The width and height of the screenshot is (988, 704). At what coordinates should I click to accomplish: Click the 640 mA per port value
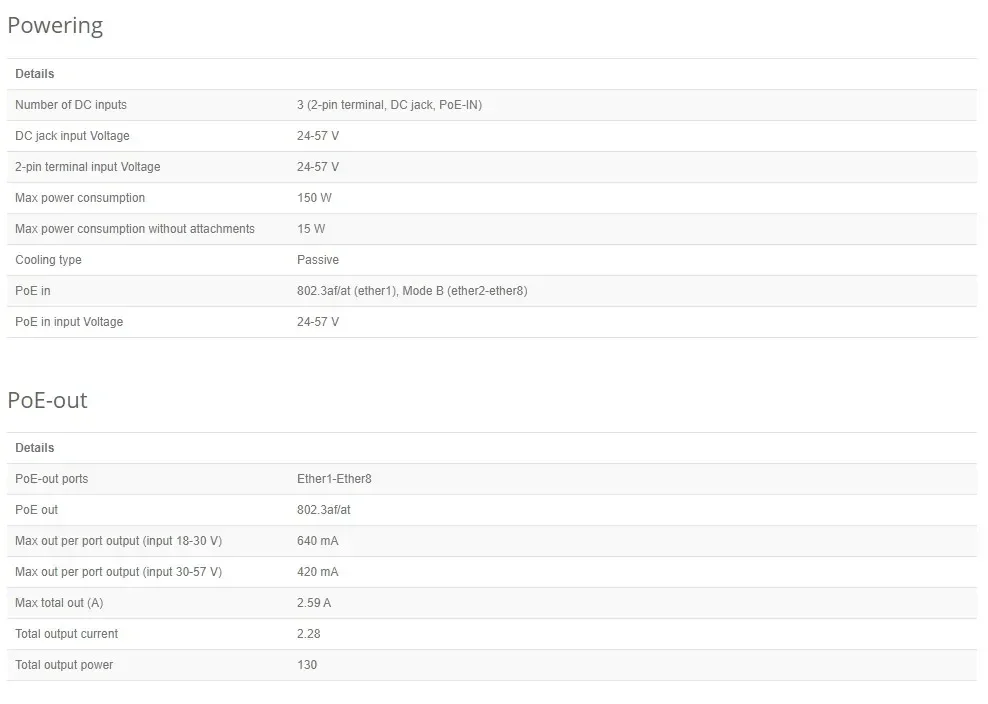coord(318,541)
